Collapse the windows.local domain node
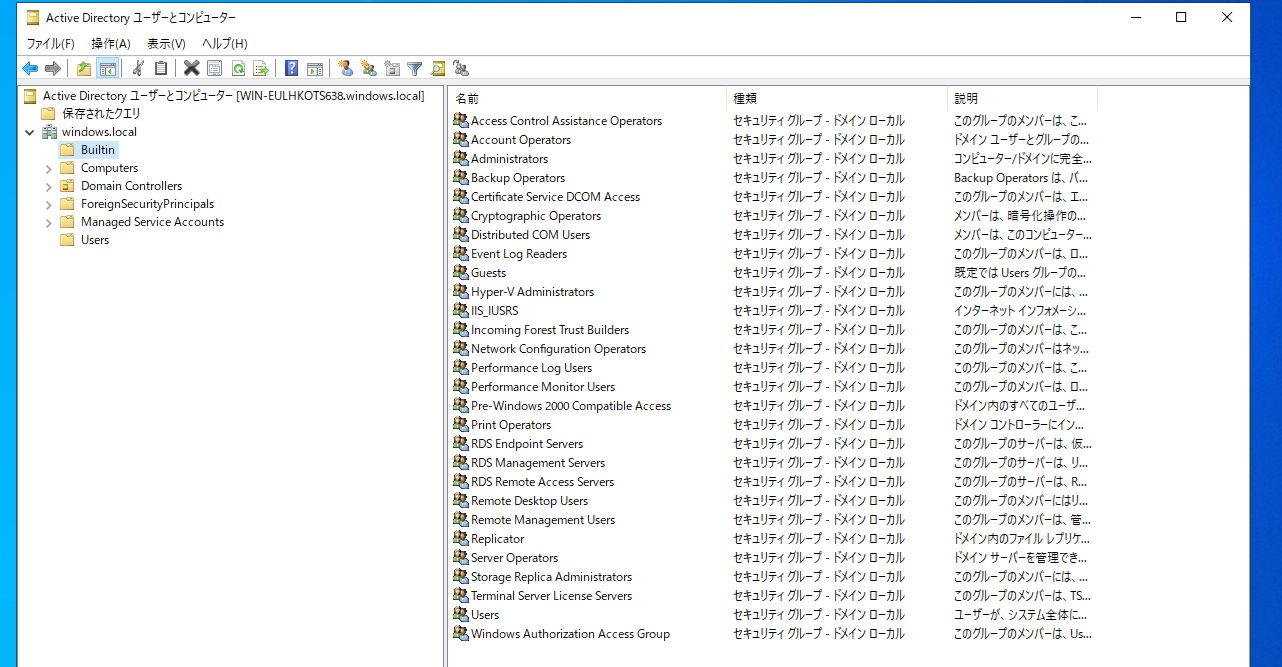The width and height of the screenshot is (1282, 667). click(x=30, y=132)
